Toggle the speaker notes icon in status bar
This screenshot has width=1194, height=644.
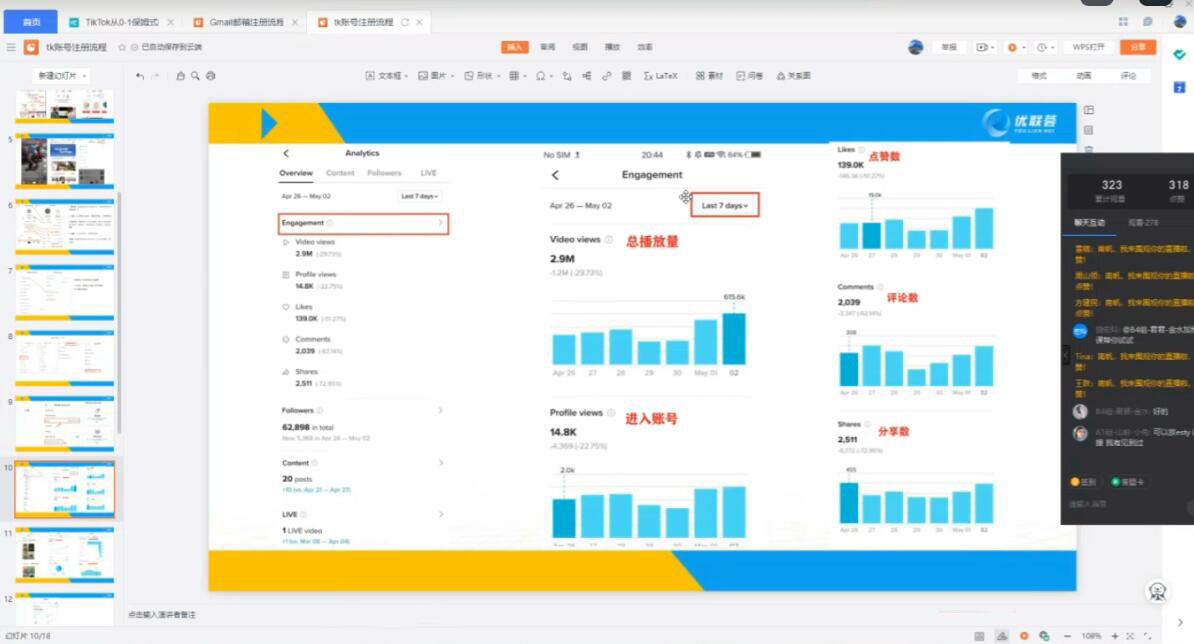pos(1002,636)
